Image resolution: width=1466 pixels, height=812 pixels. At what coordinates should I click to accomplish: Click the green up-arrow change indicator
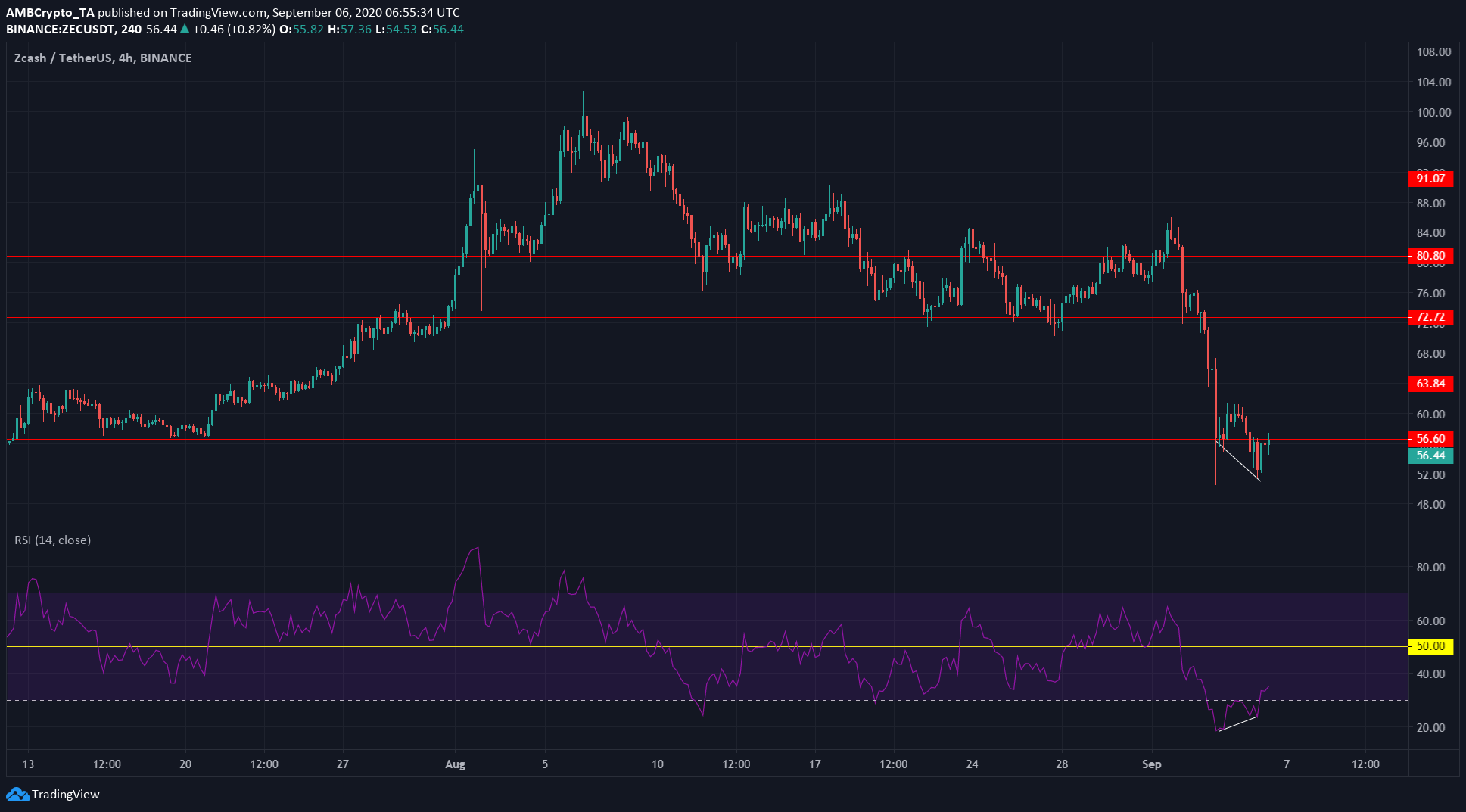tap(185, 29)
